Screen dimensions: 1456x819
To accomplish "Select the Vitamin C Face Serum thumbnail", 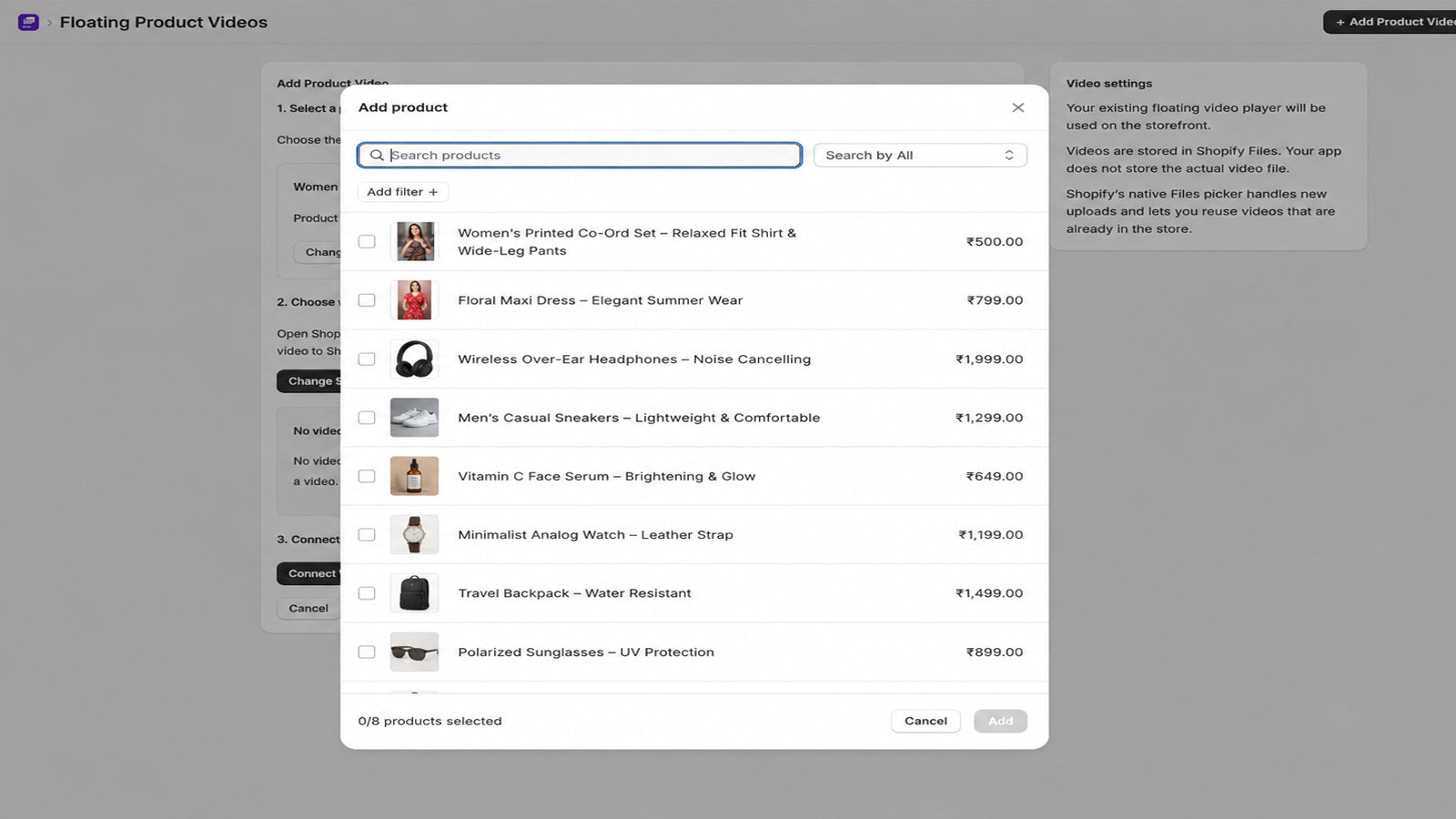I will pyautogui.click(x=414, y=476).
